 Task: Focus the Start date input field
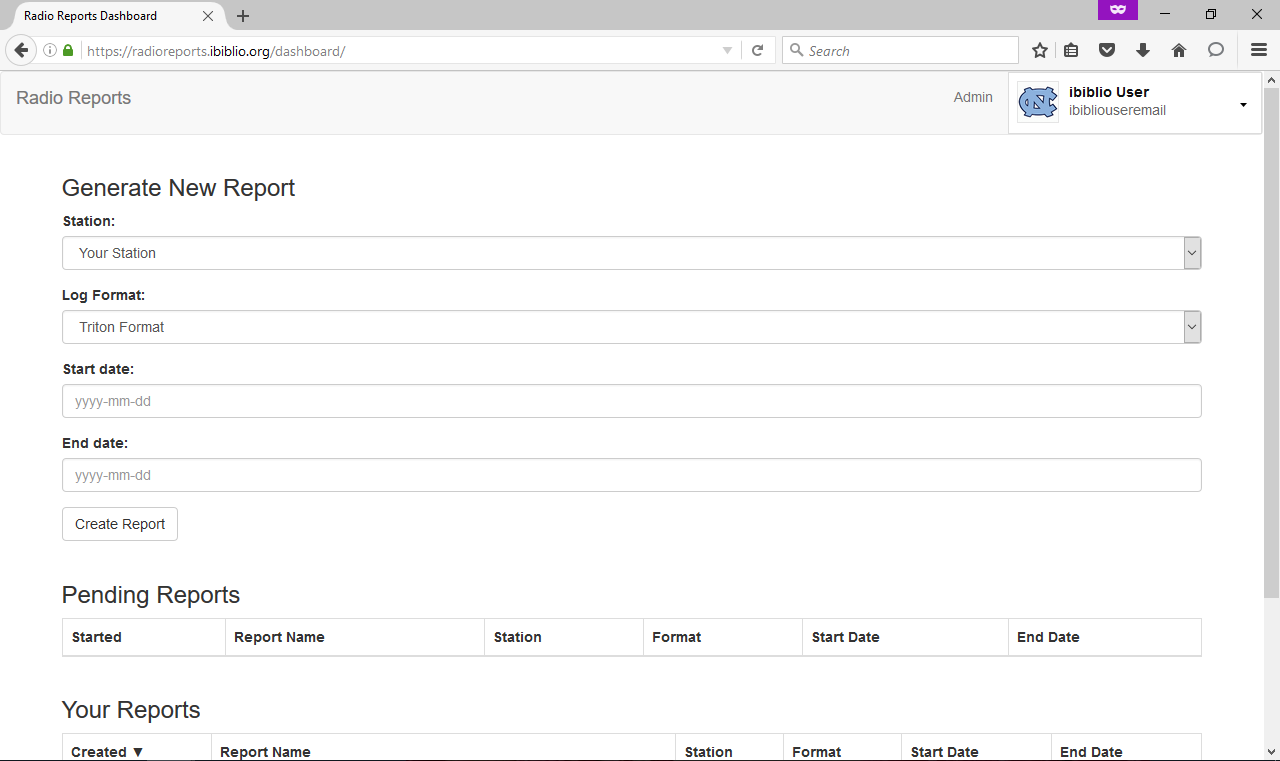tap(631, 401)
